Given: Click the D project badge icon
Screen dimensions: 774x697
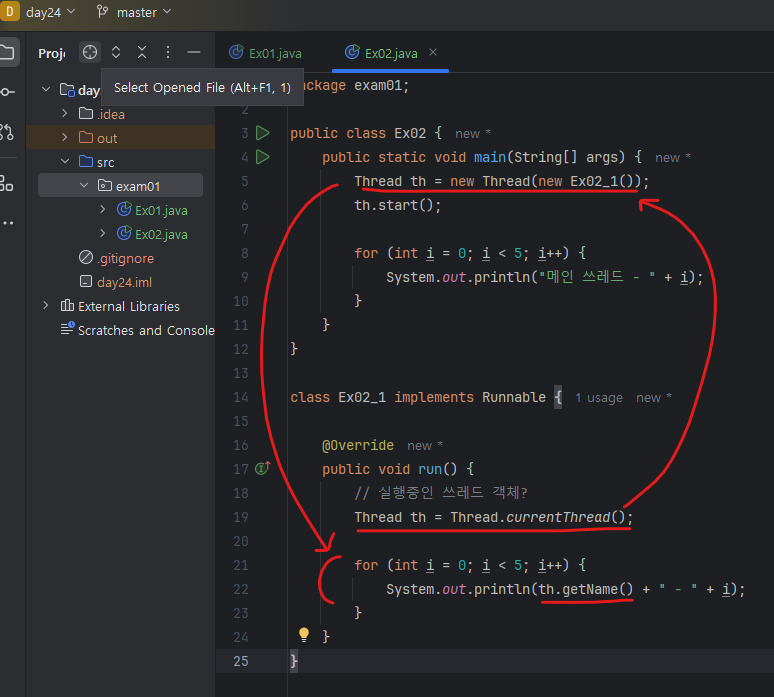Looking at the screenshot, I should [x=9, y=11].
